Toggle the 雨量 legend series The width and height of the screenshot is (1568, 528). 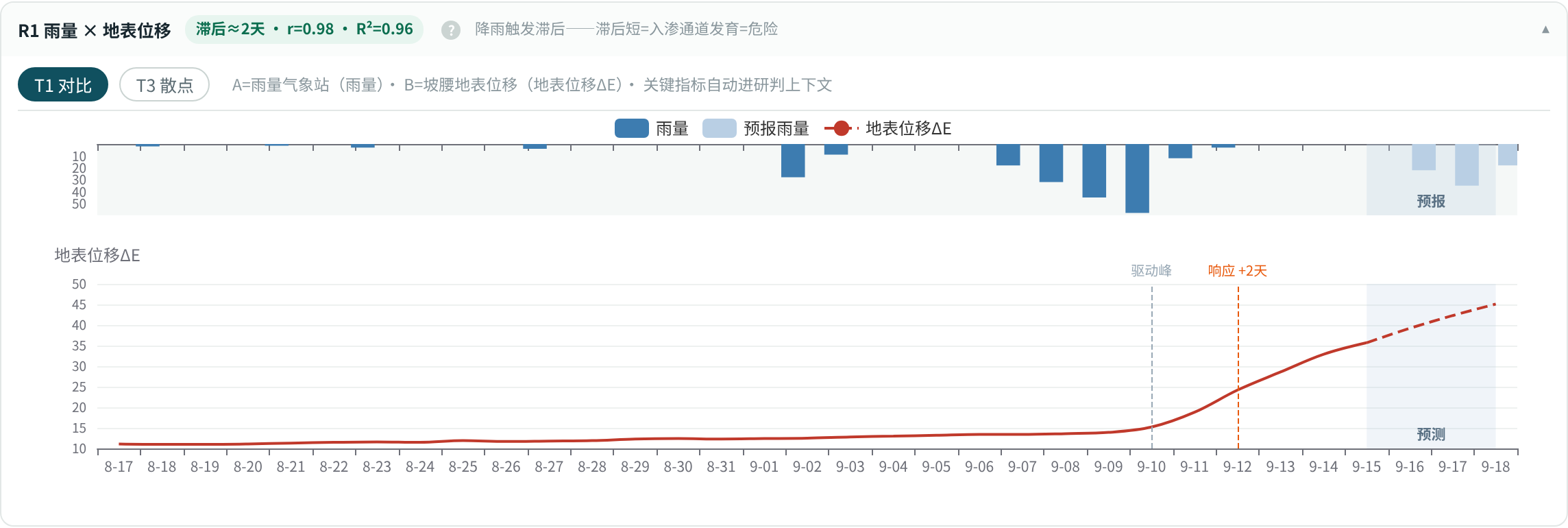[x=652, y=128]
